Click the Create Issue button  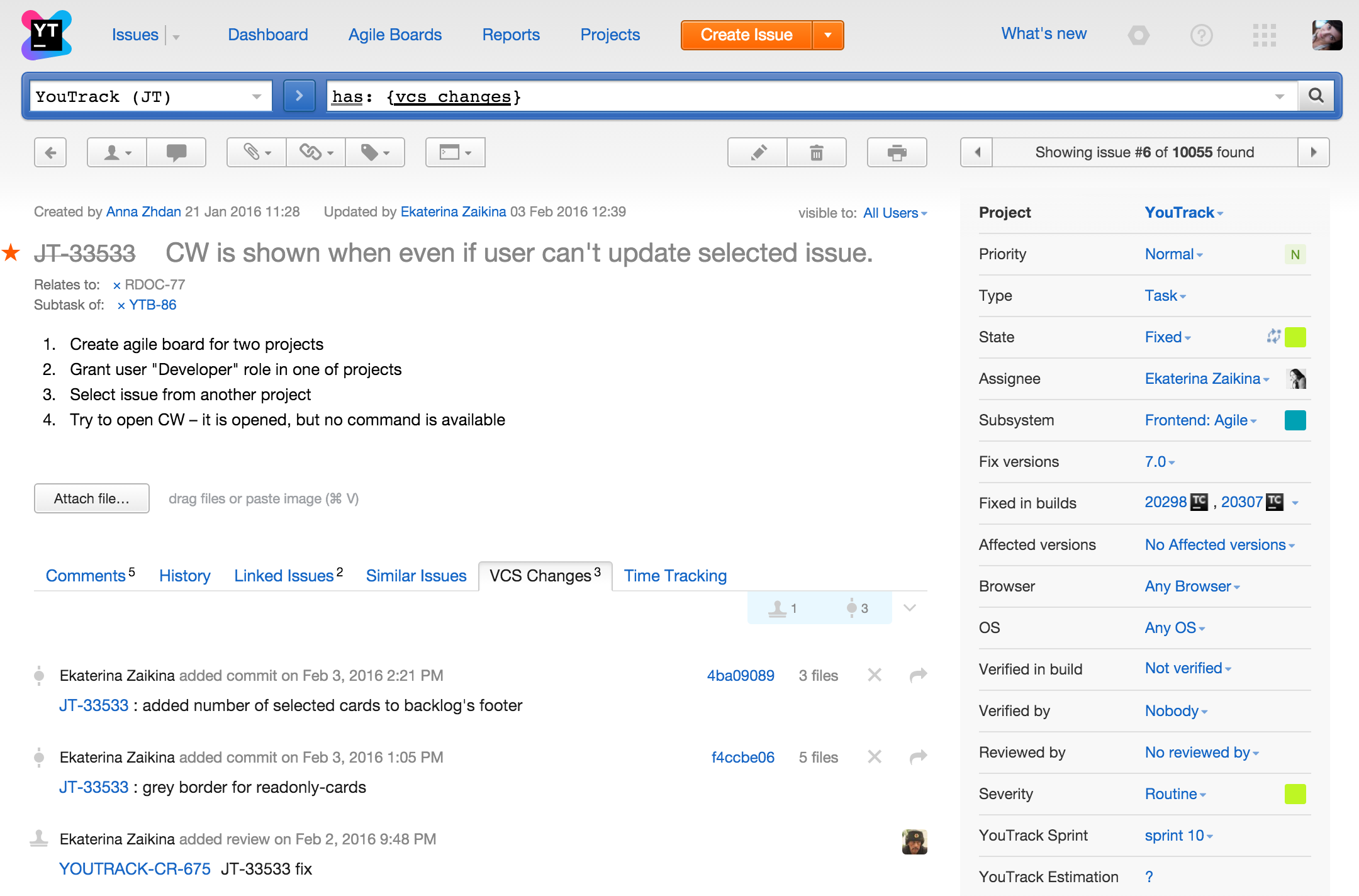tap(746, 35)
